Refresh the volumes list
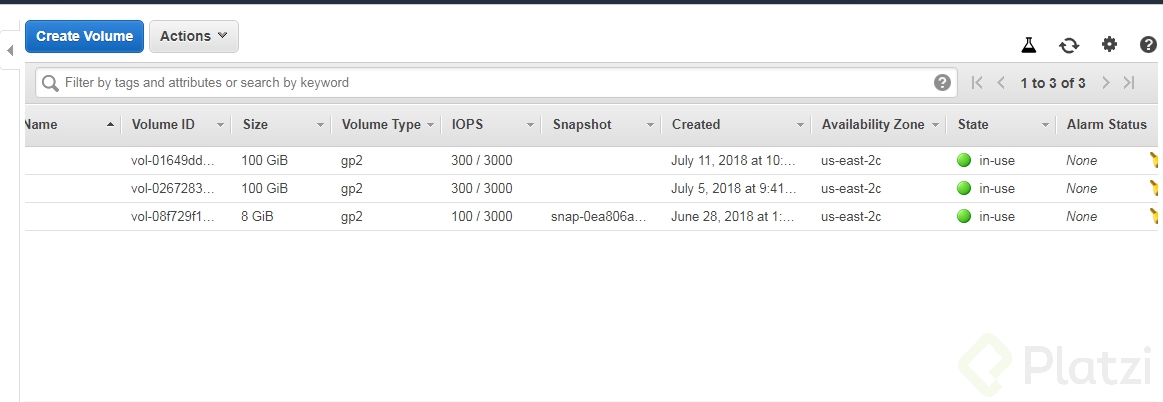 [x=1069, y=44]
